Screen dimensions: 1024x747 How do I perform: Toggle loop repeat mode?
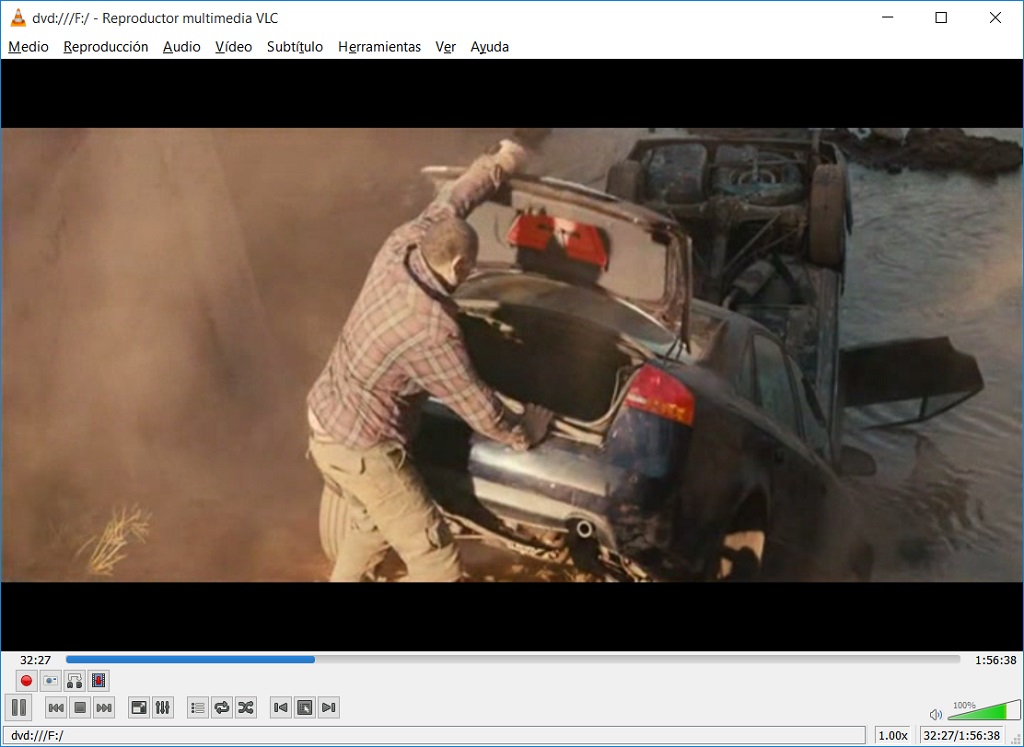(x=222, y=707)
